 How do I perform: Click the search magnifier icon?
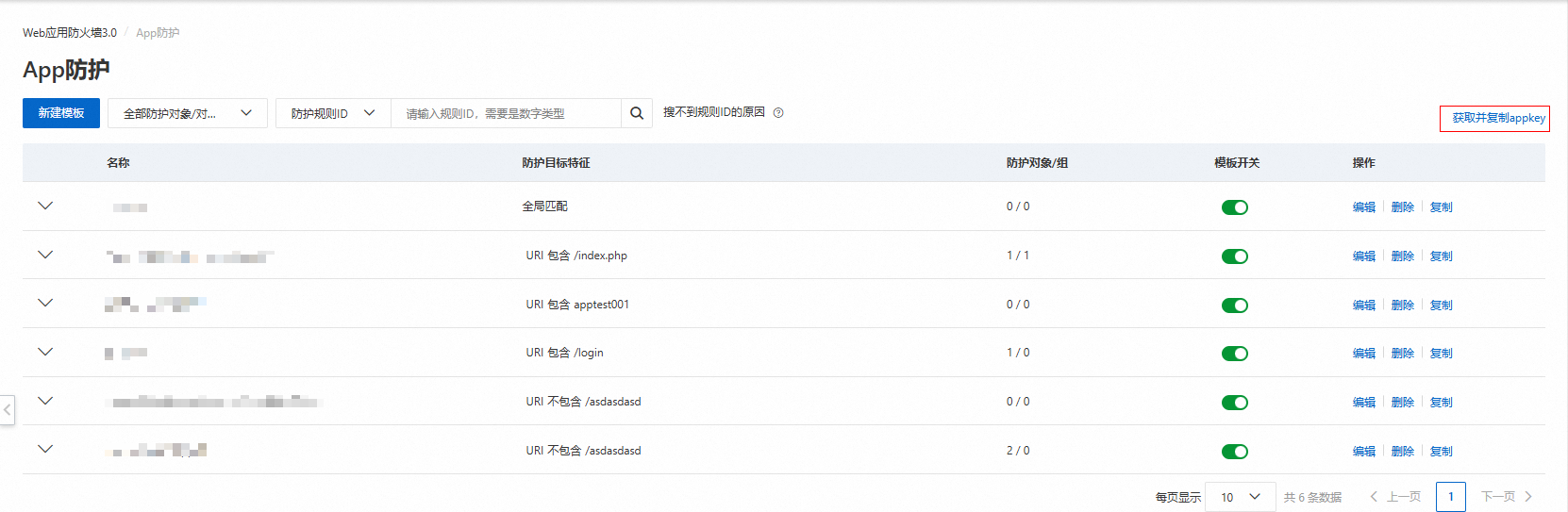click(x=637, y=113)
